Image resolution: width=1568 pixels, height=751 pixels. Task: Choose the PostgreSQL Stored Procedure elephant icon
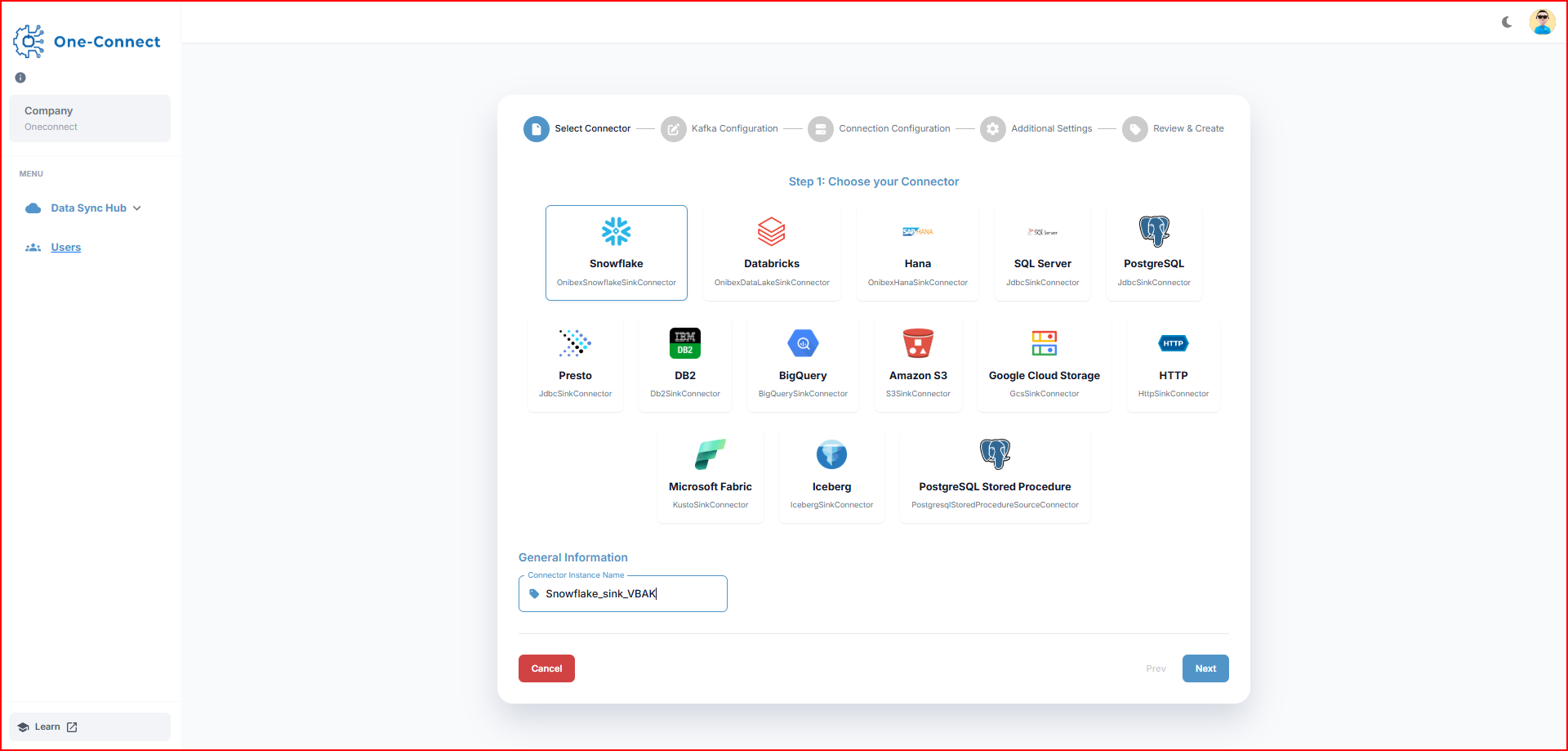[x=995, y=454]
